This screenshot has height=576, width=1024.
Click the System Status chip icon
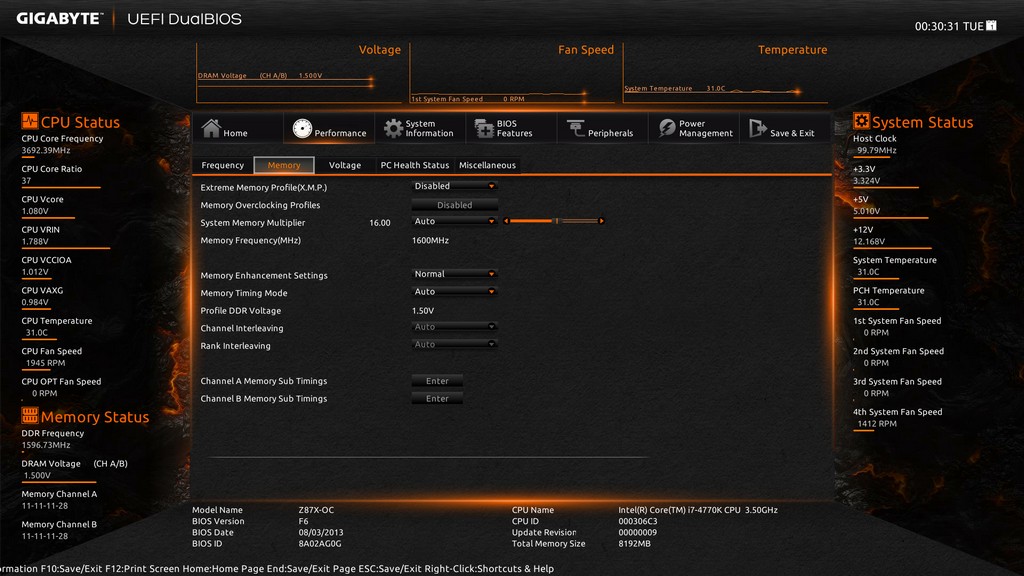click(x=861, y=121)
